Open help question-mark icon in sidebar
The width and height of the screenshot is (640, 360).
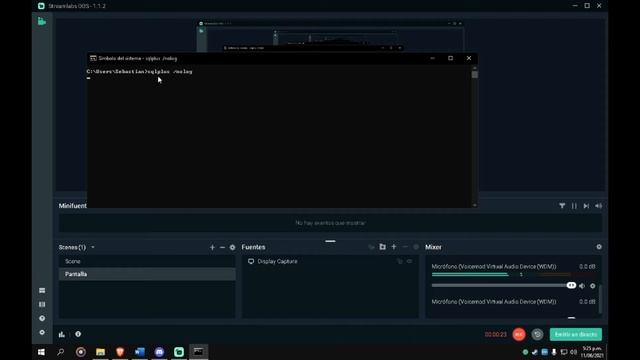coord(42,318)
